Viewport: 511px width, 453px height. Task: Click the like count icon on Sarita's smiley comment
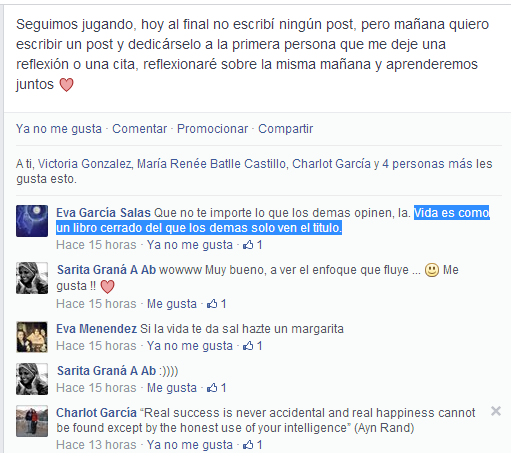coord(216,388)
